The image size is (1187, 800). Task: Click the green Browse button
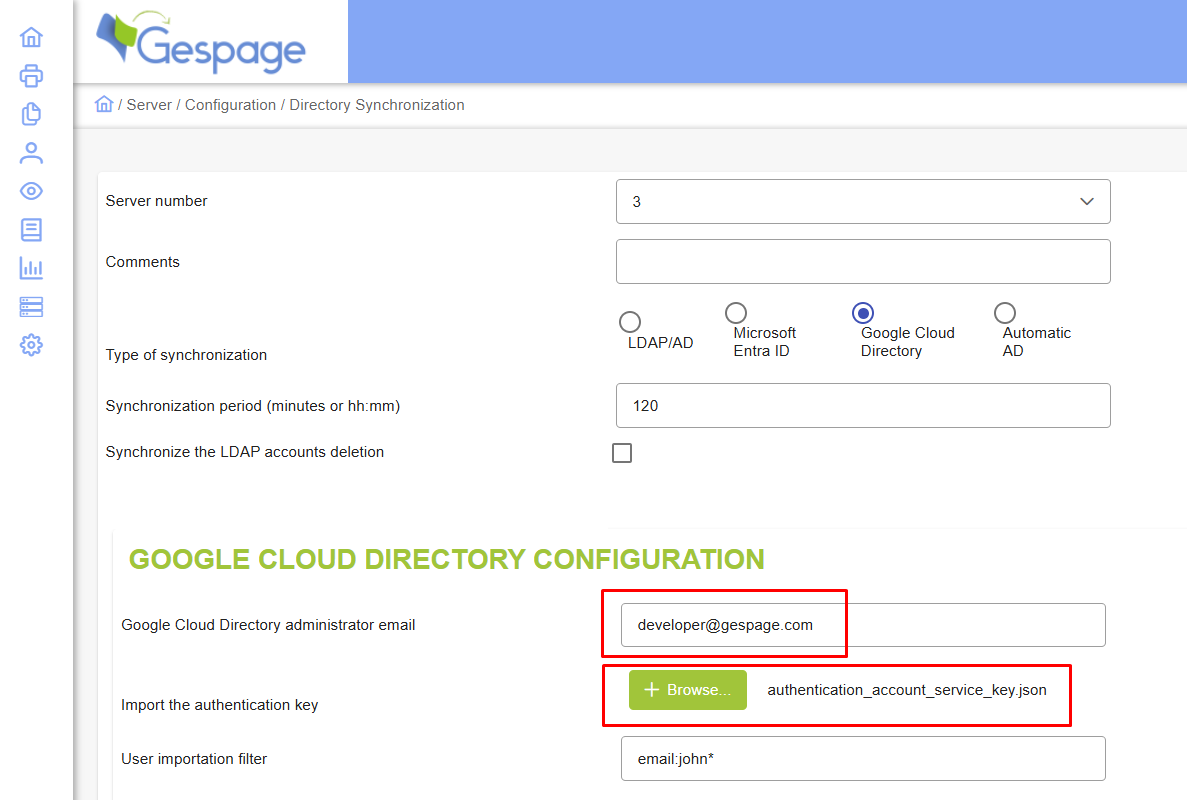coord(687,689)
